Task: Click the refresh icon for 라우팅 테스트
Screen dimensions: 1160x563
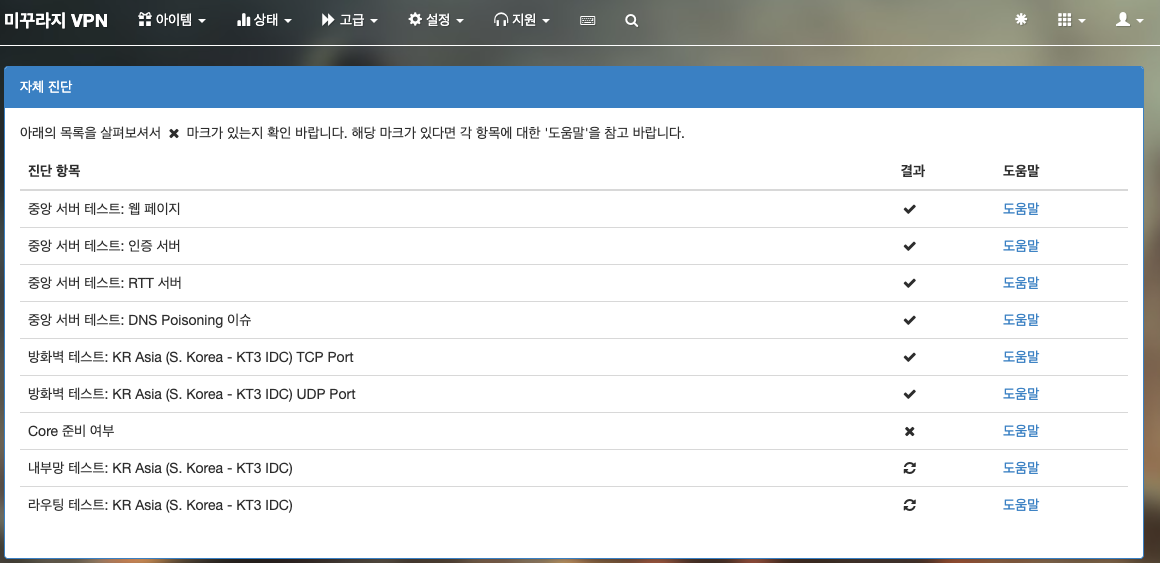Action: pyautogui.click(x=909, y=505)
